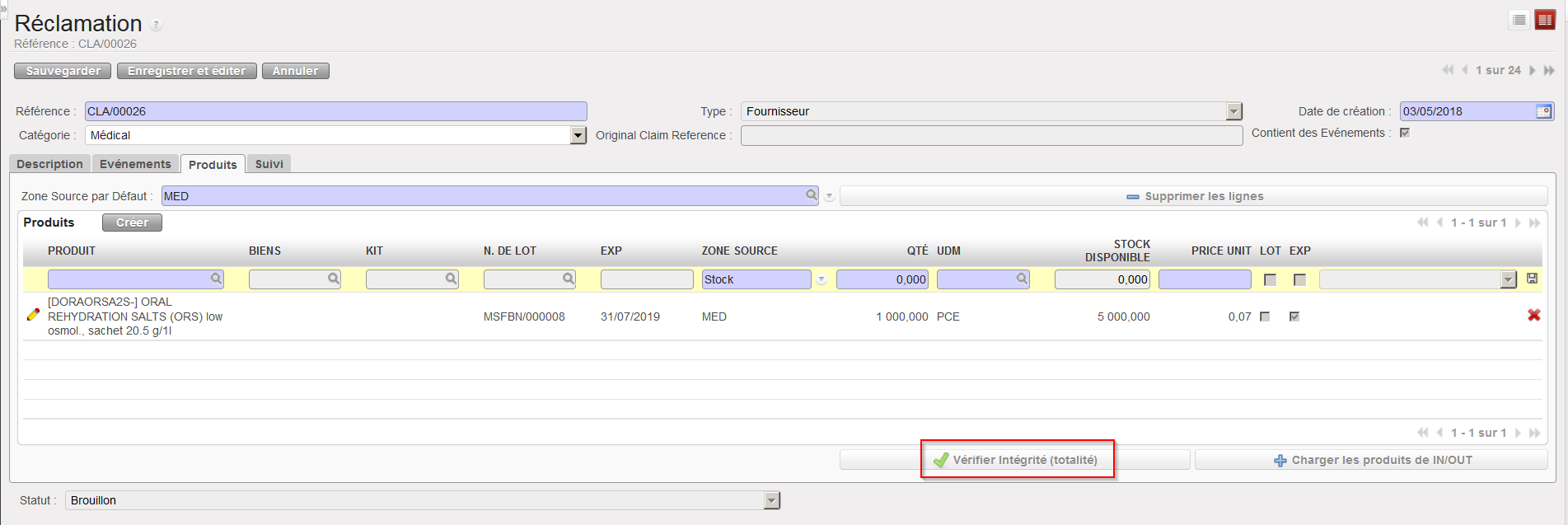Click search icon in Produit filter field

point(216,279)
